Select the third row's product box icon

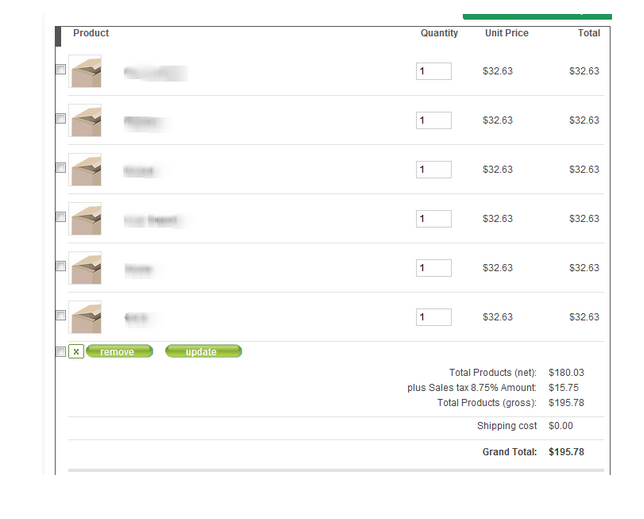(85, 169)
